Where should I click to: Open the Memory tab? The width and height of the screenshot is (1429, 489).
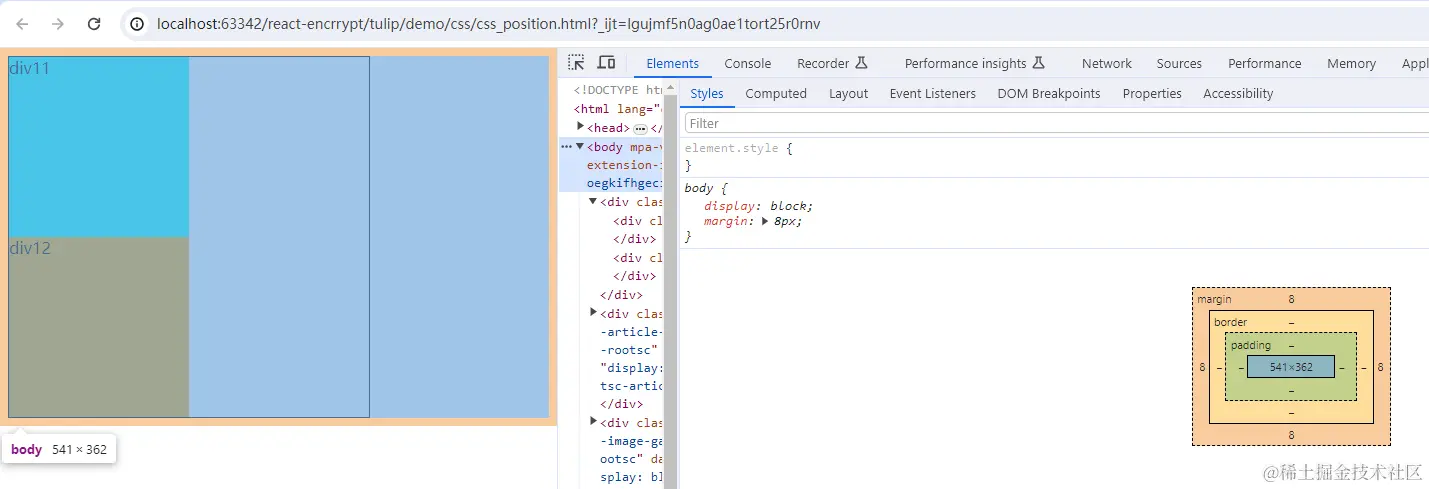[1352, 63]
